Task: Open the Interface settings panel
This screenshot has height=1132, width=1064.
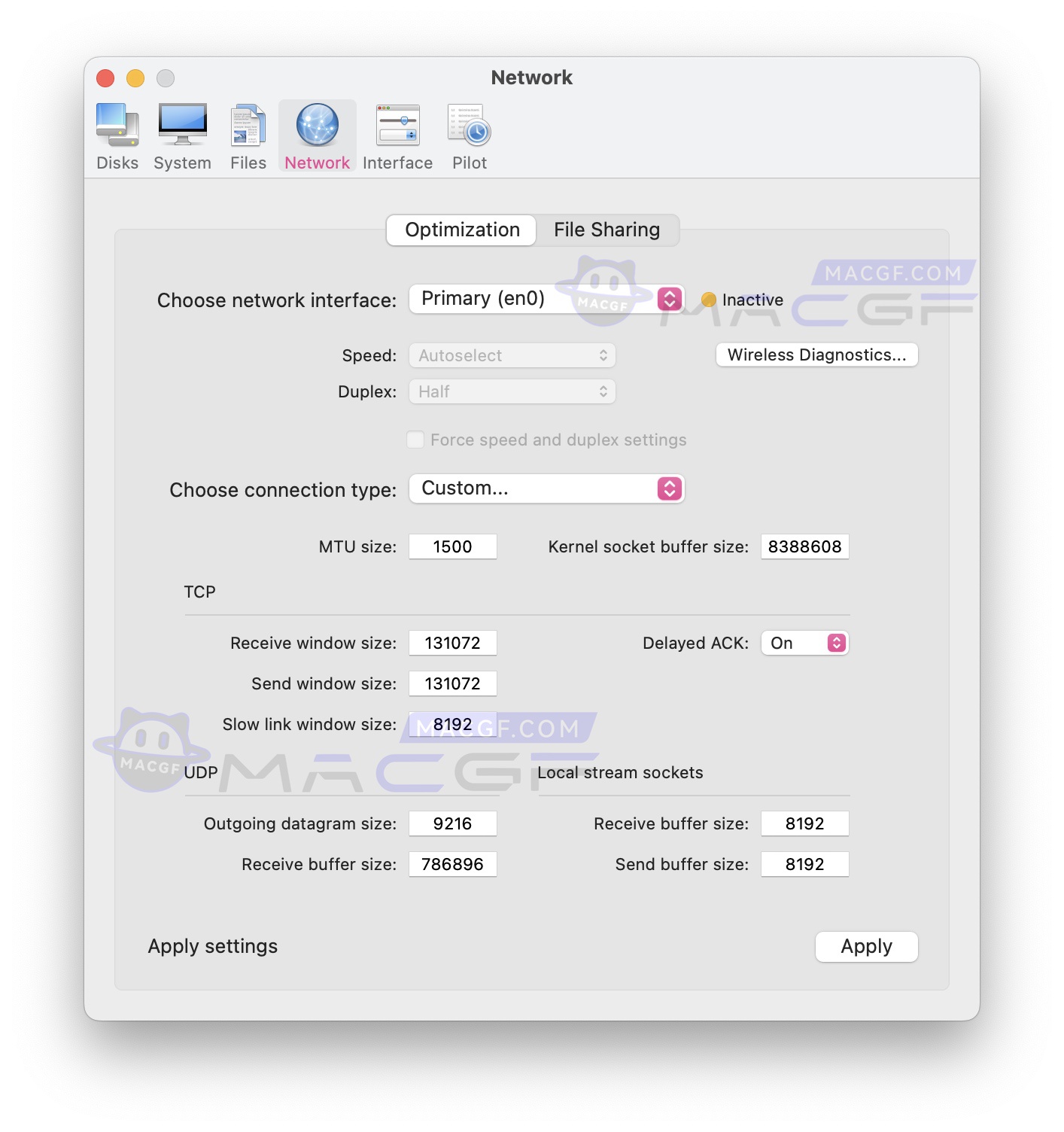Action: pyautogui.click(x=397, y=135)
